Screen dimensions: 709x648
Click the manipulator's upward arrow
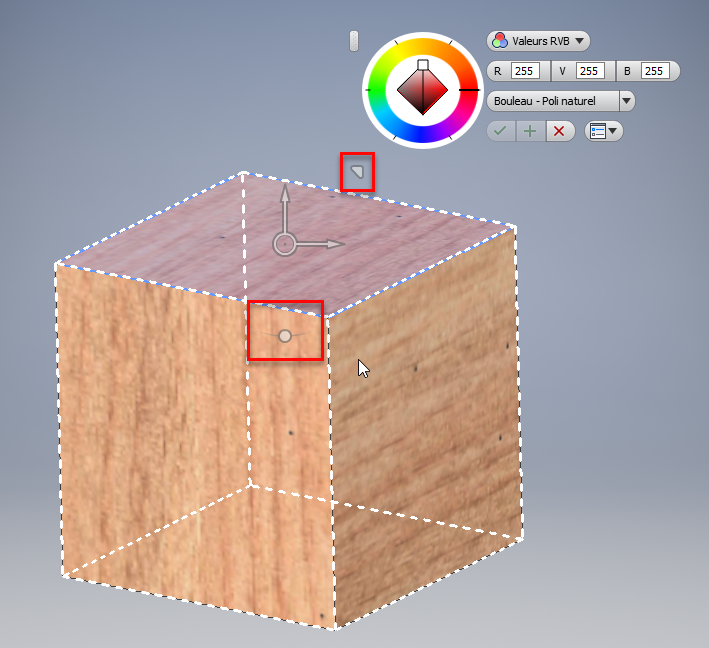coord(285,197)
